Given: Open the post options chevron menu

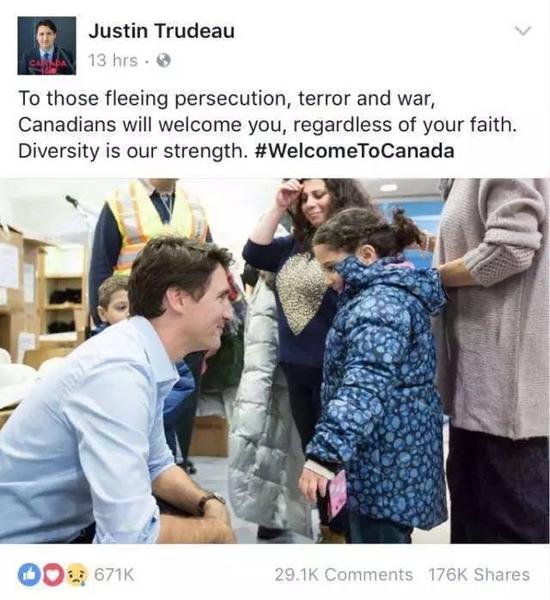Looking at the screenshot, I should 523,31.
